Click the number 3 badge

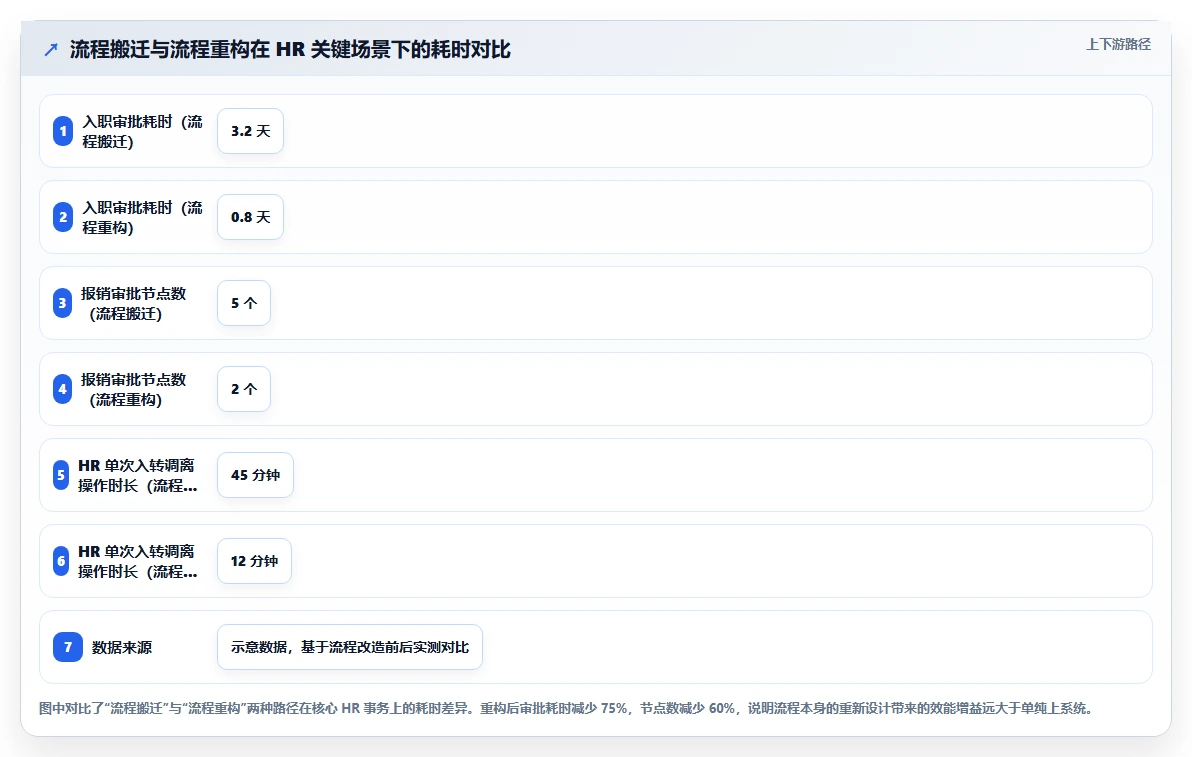coord(62,302)
